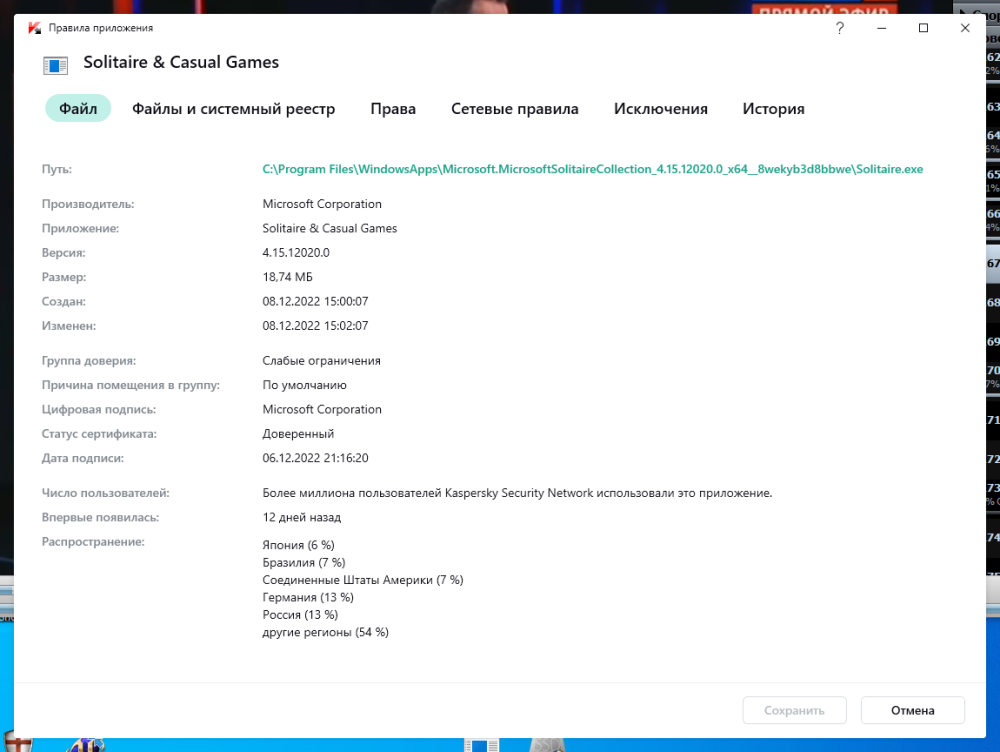Click modified date 08.12.2022 15:02:07

pyautogui.click(x=315, y=325)
